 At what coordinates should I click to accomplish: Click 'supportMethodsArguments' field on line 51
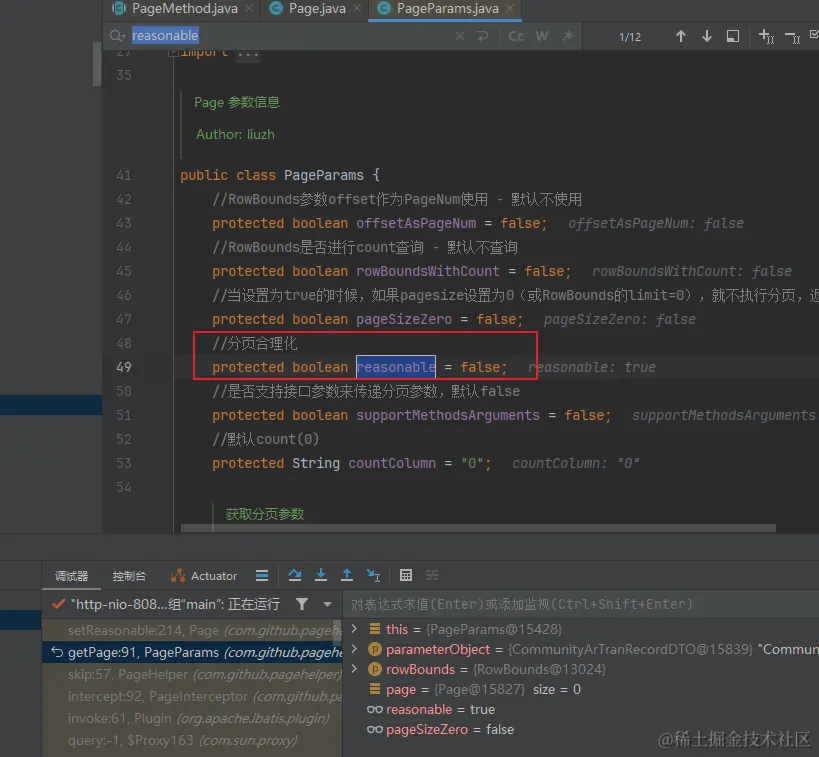(x=448, y=415)
